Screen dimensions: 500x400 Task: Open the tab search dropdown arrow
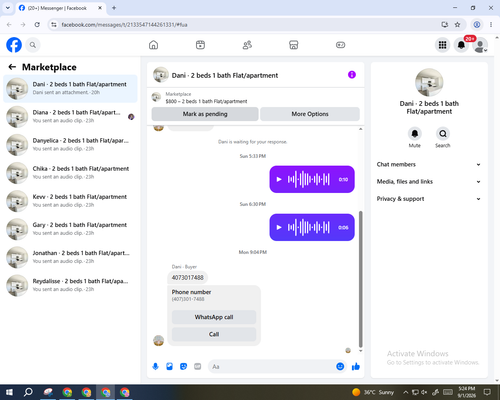point(8,8)
